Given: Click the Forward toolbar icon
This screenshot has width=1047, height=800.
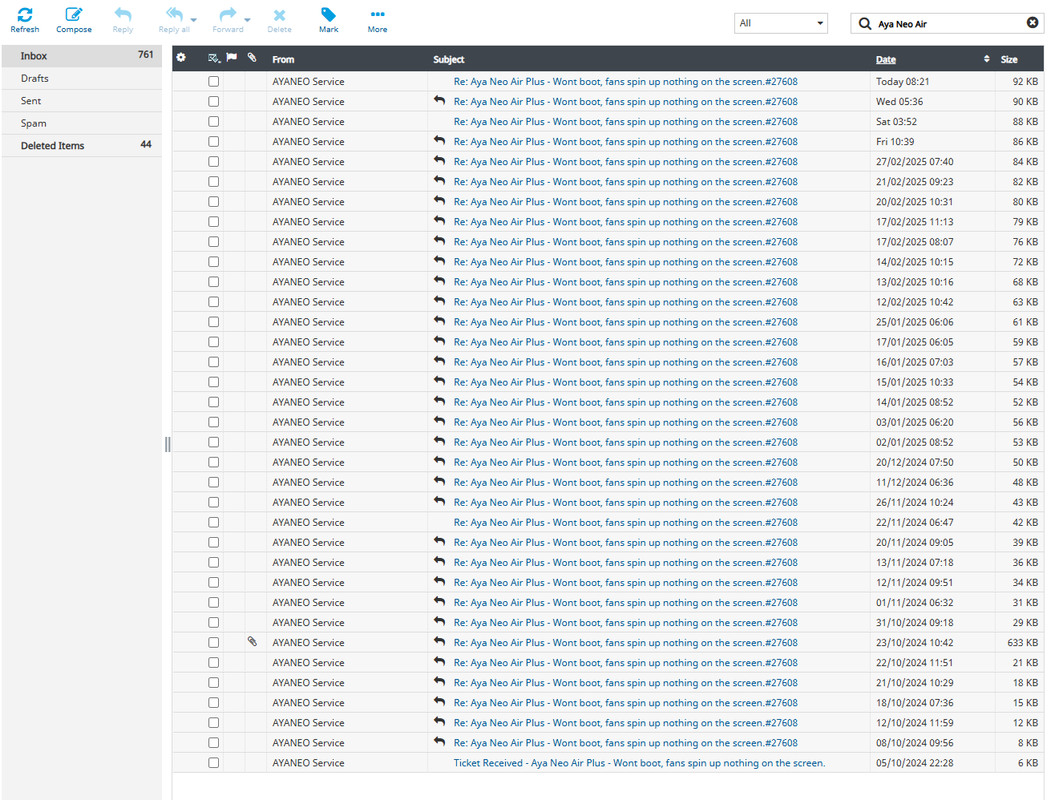Looking at the screenshot, I should point(228,15).
